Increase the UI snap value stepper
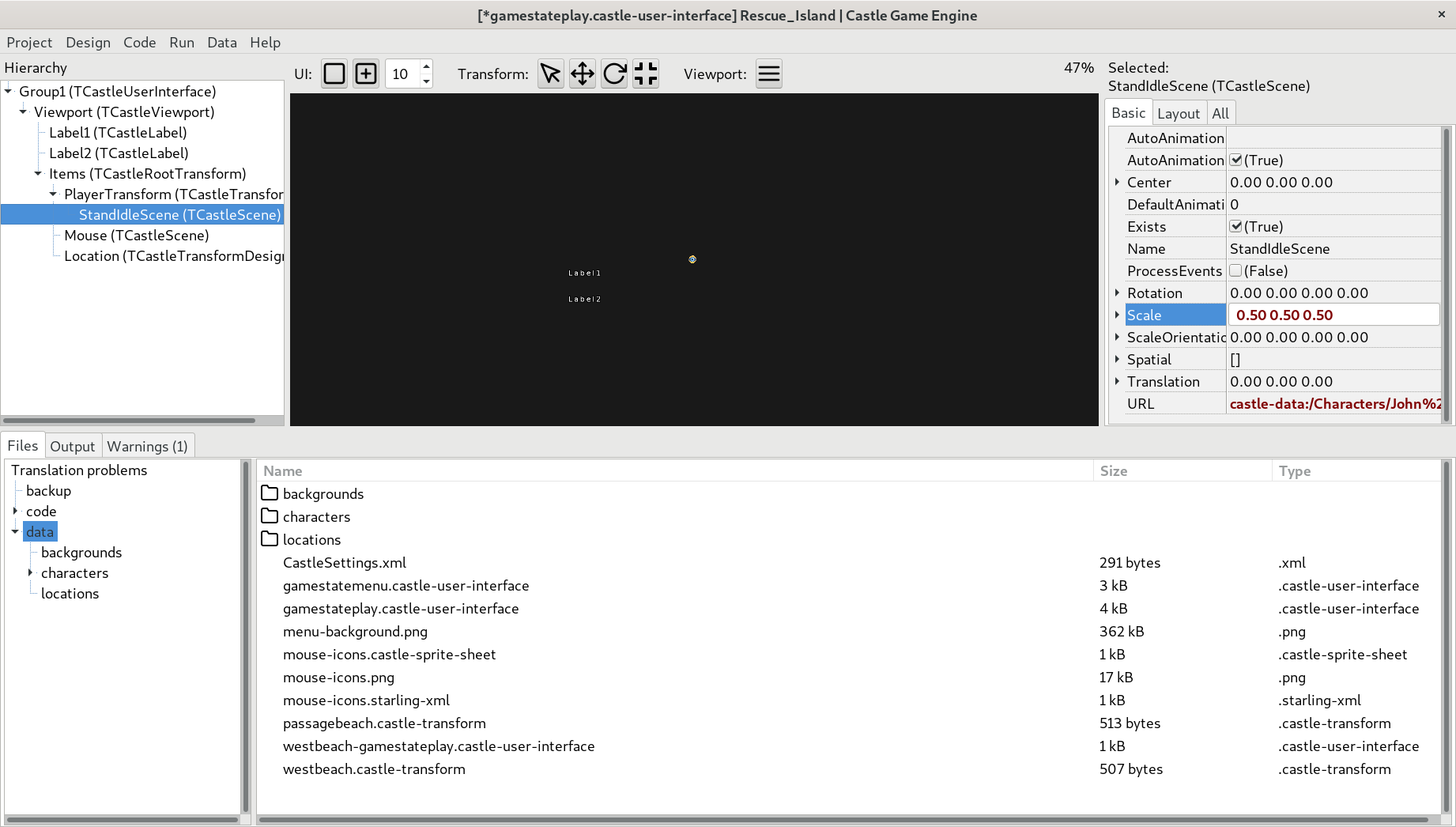 [x=427, y=66]
